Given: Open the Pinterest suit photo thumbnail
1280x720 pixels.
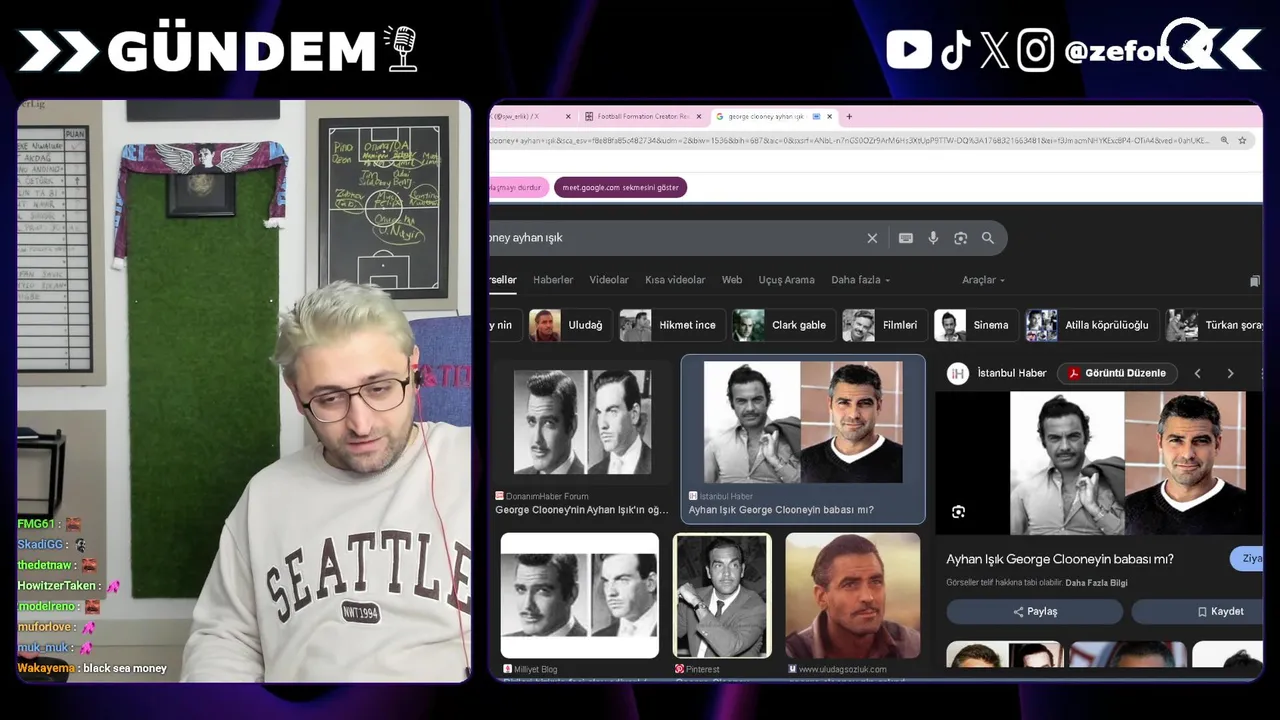Looking at the screenshot, I should click(722, 595).
